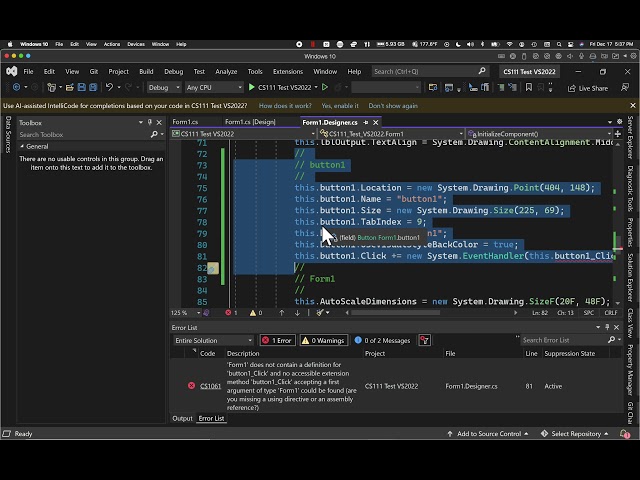Click the split editor plus icon

[x=618, y=134]
